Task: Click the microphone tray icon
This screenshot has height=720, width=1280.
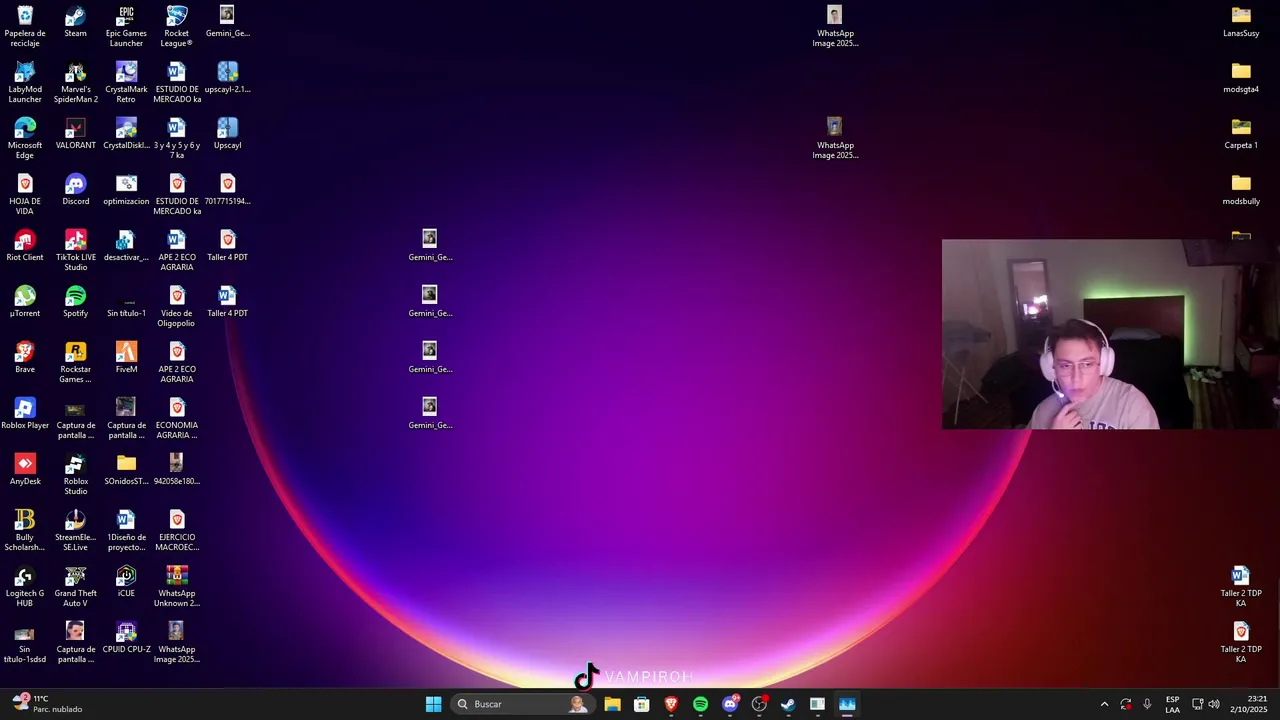Action: [1147, 704]
